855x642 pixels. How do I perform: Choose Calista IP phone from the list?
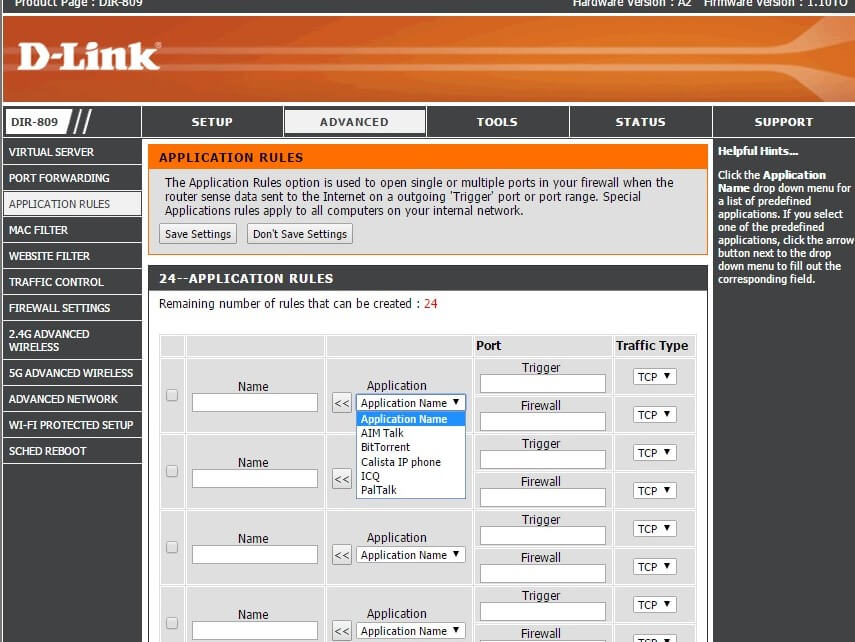click(411, 462)
